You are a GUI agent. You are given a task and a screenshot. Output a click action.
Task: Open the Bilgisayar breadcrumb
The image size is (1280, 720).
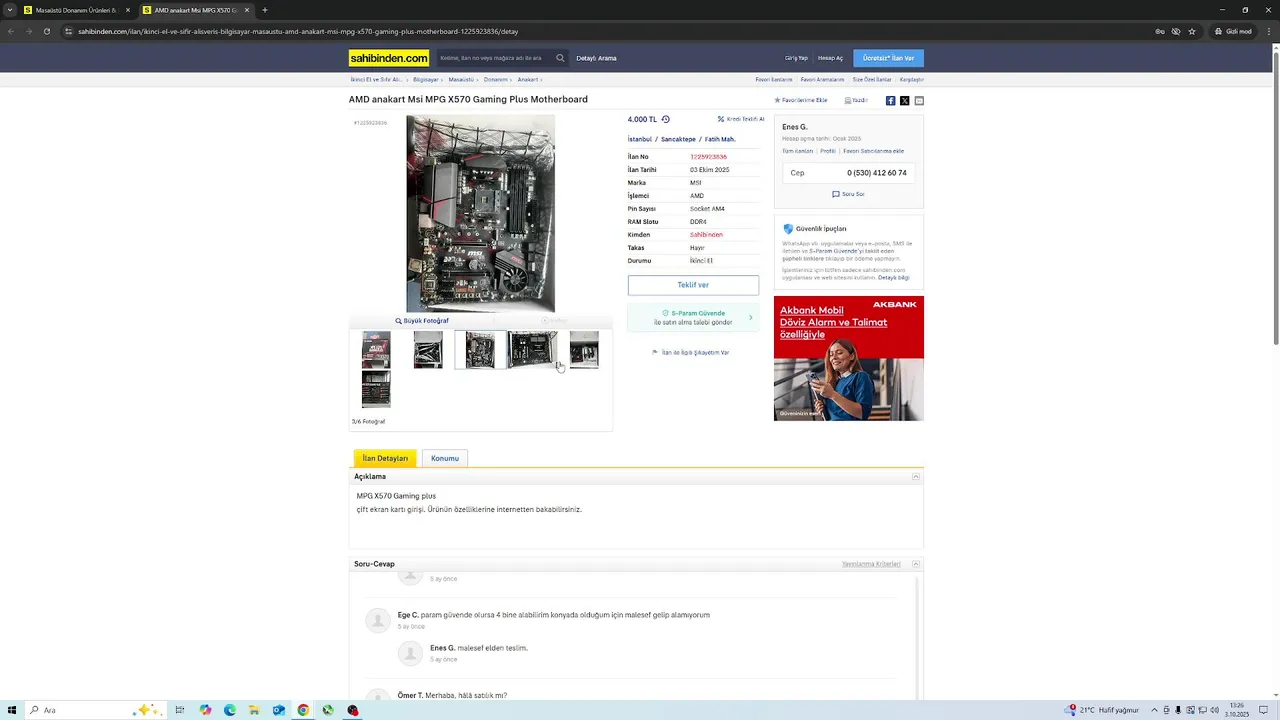pyautogui.click(x=426, y=79)
